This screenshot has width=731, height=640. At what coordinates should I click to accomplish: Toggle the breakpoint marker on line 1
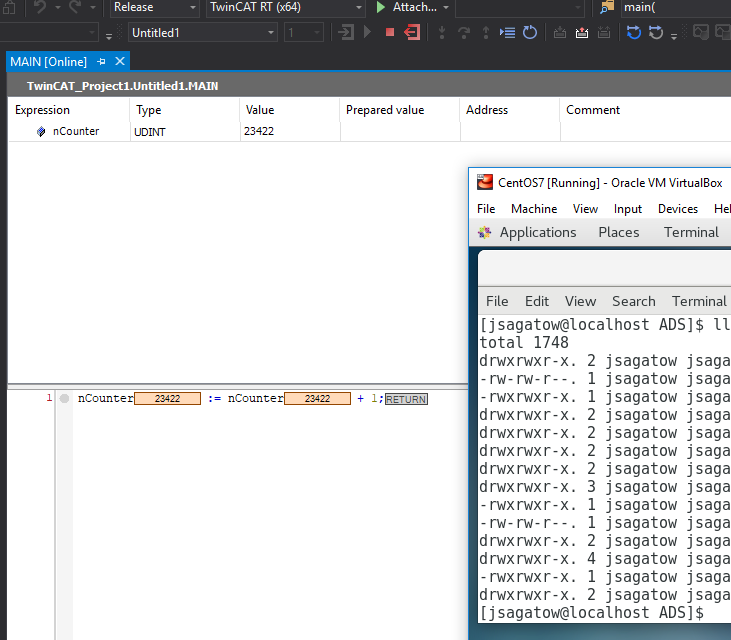(x=64, y=399)
